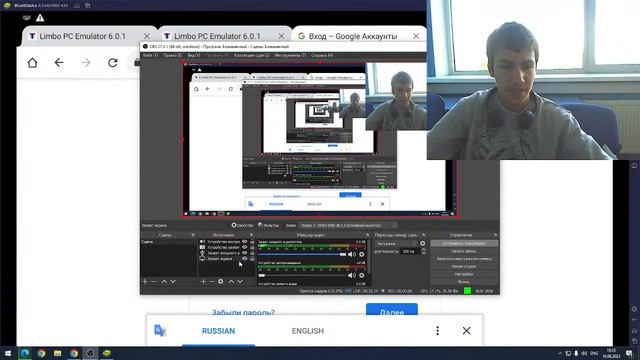640x360 pixels.
Task: Open OBS Настройки from the controls panel
Action: pos(464,274)
